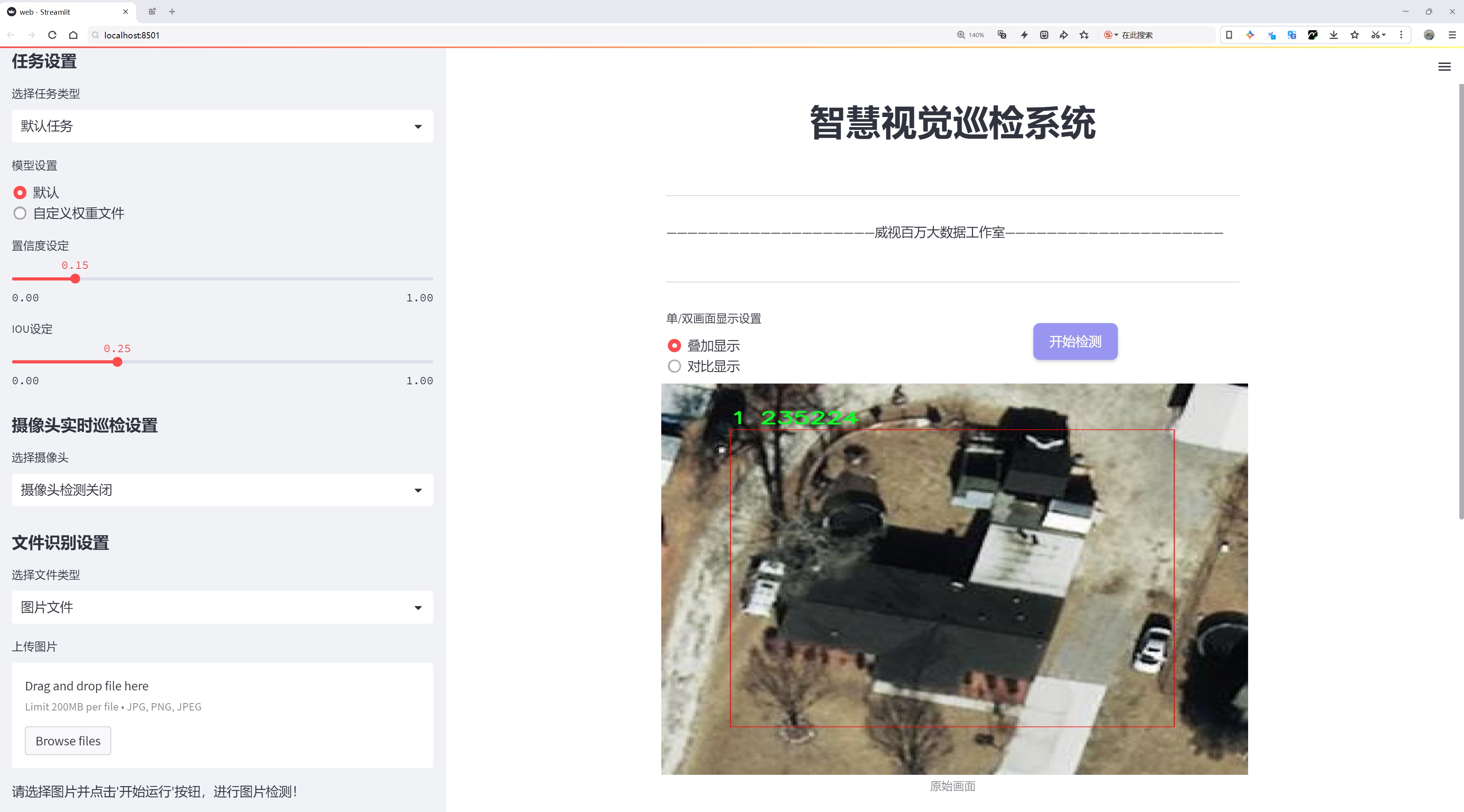Click the page translate icon in address bar
This screenshot has height=812, width=1464.
(x=1002, y=35)
